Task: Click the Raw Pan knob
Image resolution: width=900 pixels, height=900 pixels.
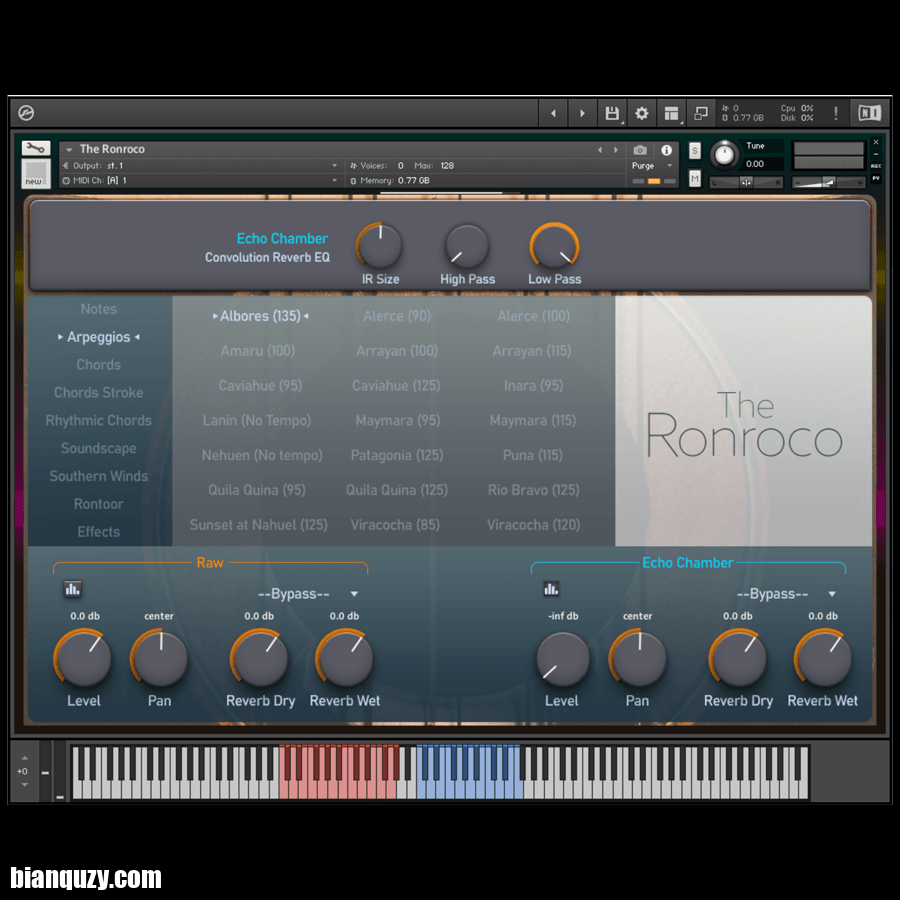Action: tap(159, 658)
